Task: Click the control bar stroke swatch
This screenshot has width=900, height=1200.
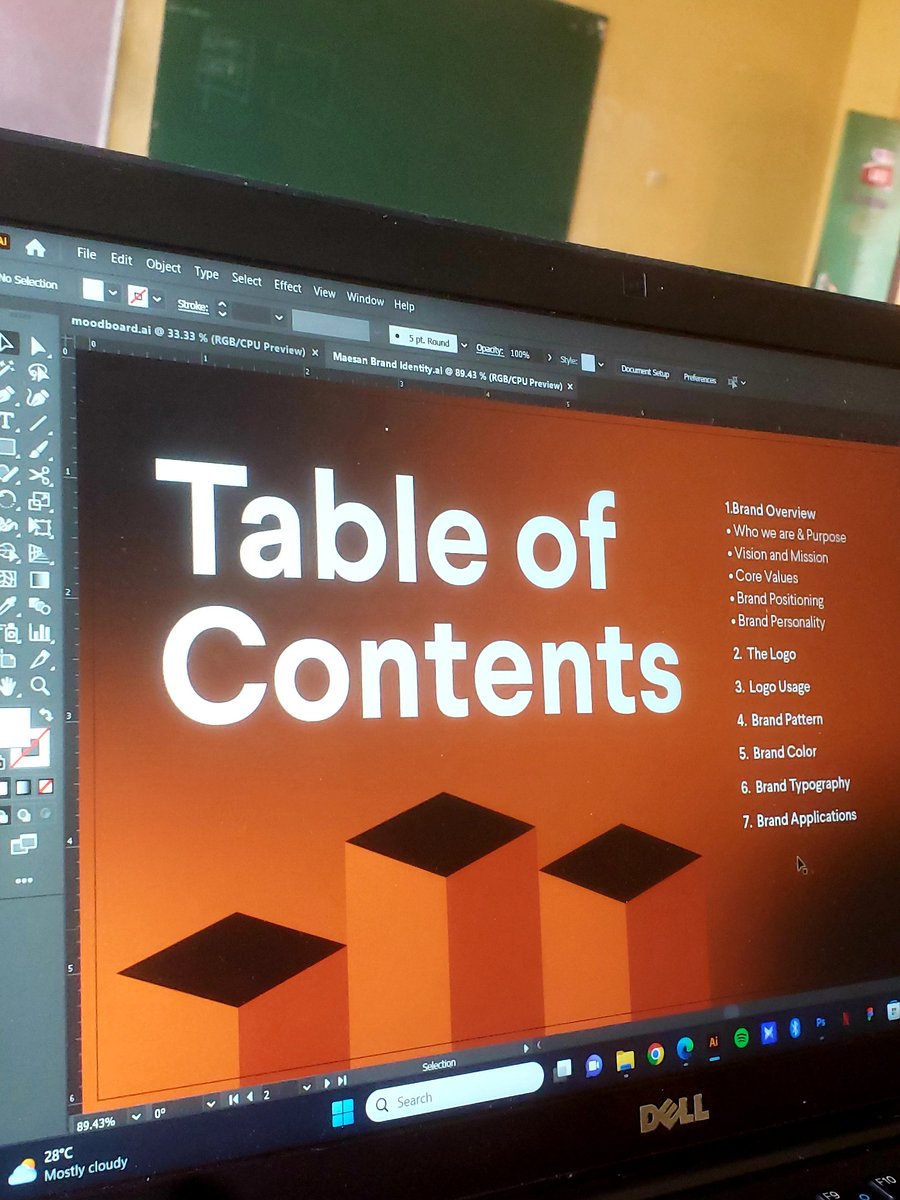Action: pos(138,296)
